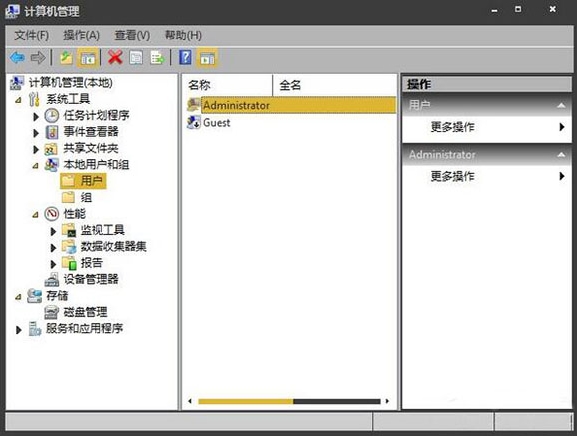
Task: Open 更多操作 under the 用户 section
Action: pyautogui.click(x=487, y=127)
